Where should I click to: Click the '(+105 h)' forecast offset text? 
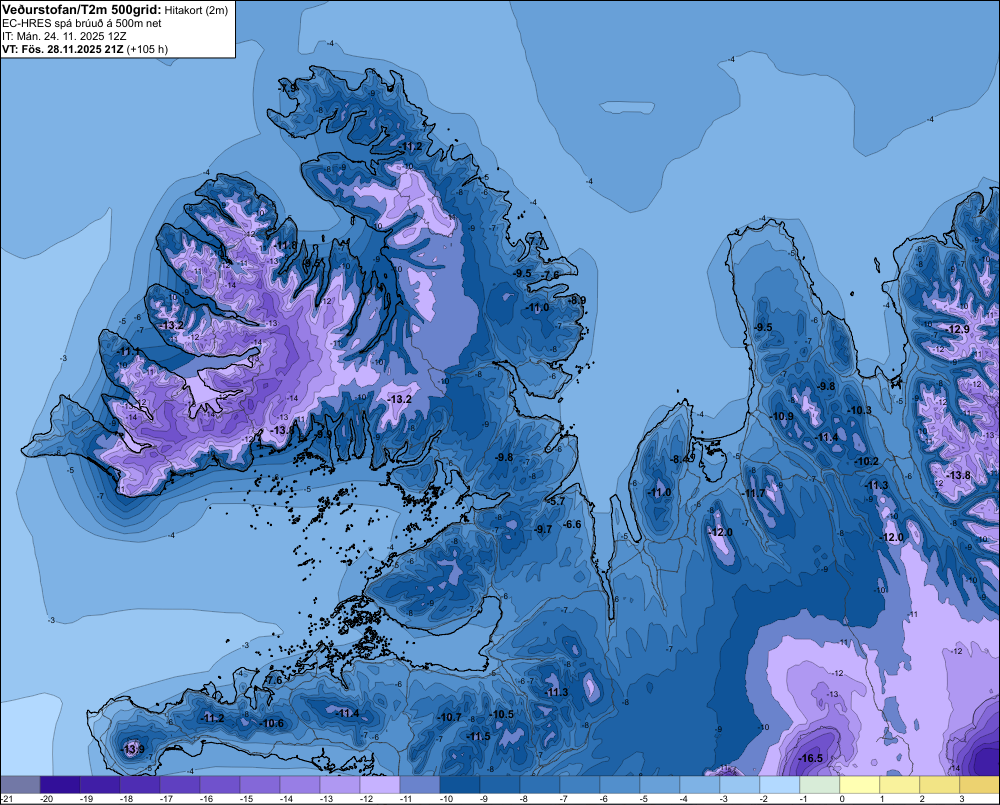point(147,49)
